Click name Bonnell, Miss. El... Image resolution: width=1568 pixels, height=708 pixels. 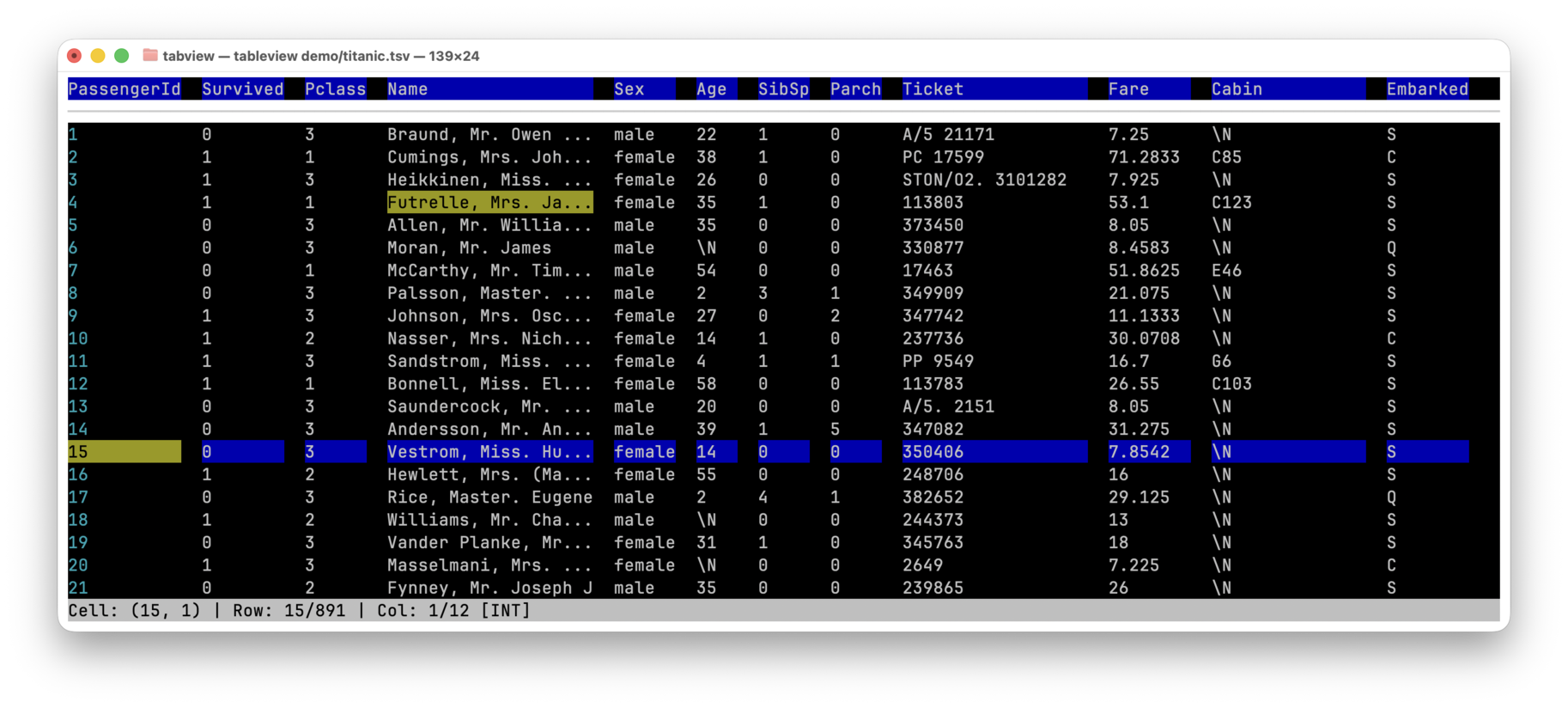click(x=489, y=384)
